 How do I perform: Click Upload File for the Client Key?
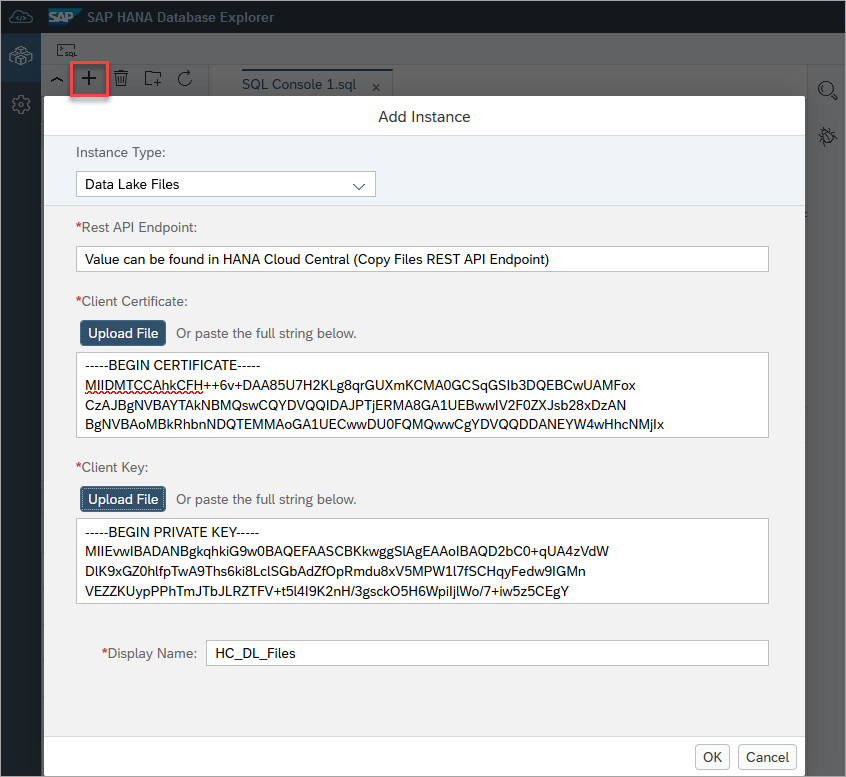(123, 499)
